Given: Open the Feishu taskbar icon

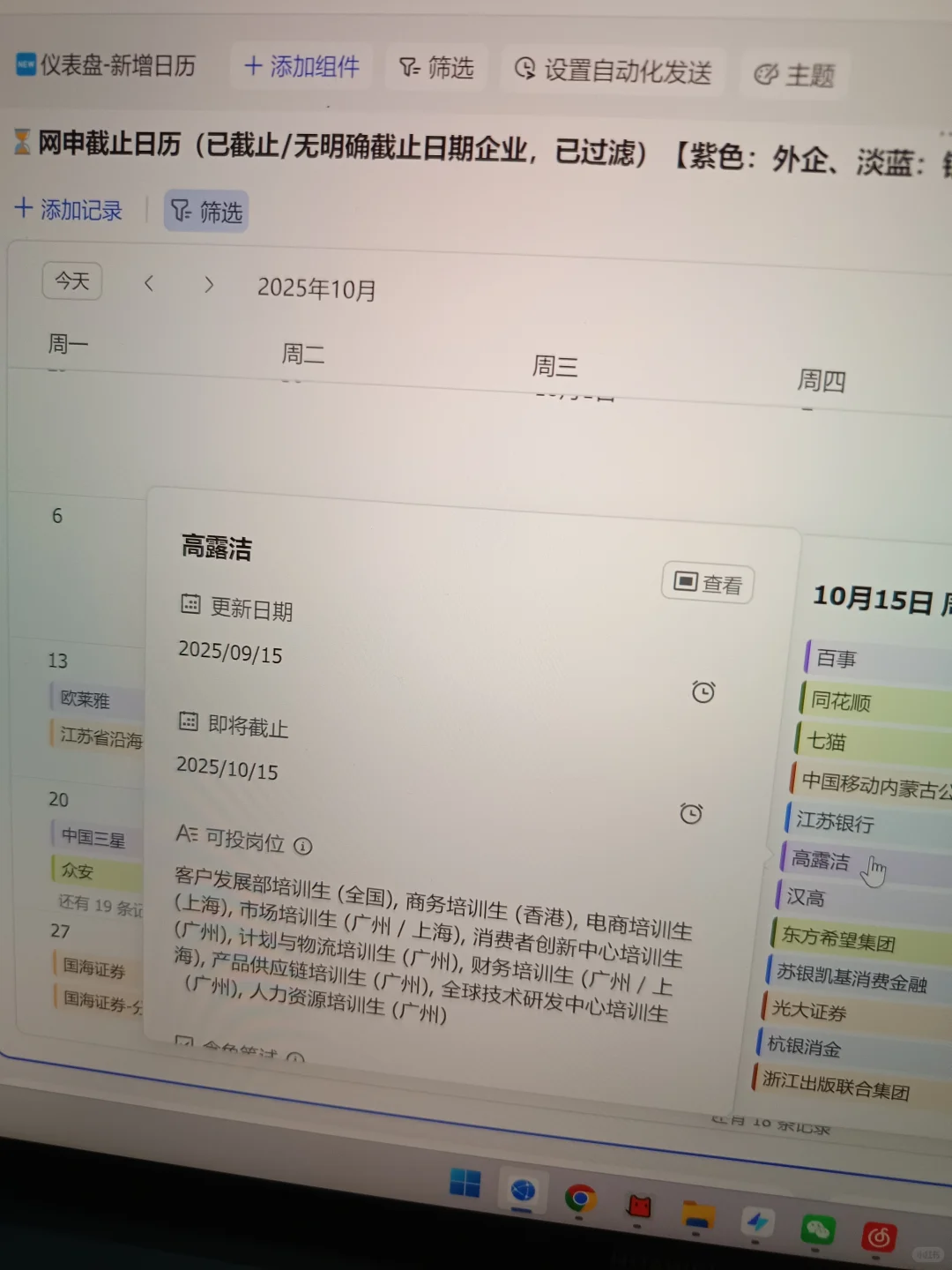Looking at the screenshot, I should (x=757, y=1221).
